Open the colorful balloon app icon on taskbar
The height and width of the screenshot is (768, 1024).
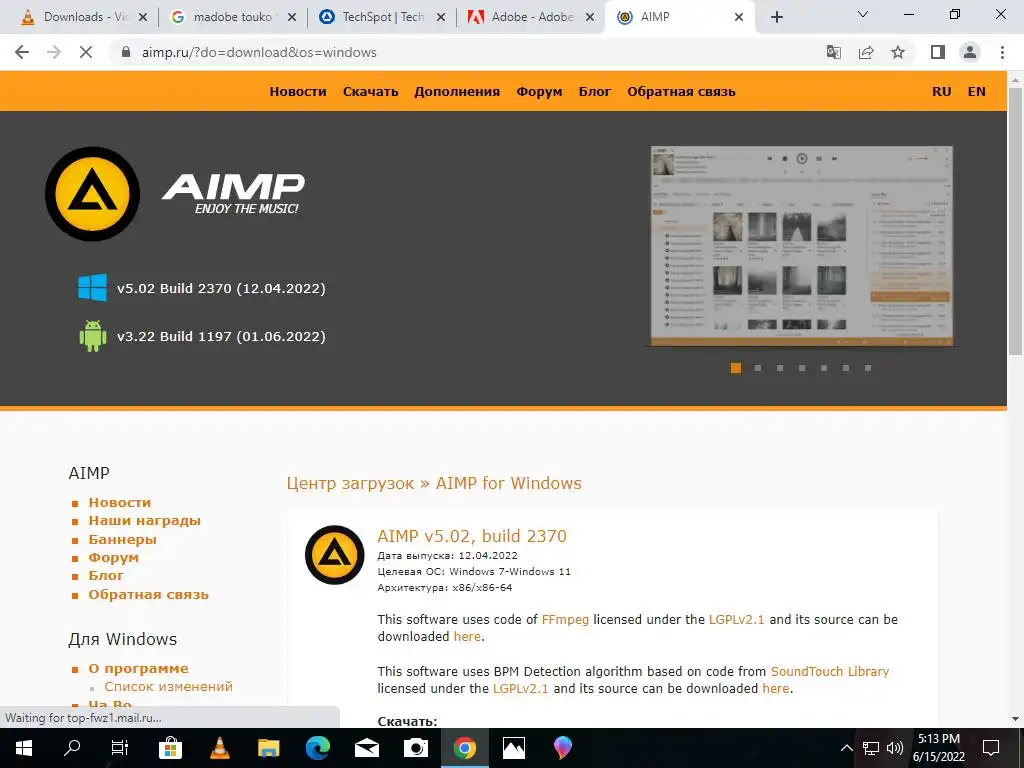coord(562,748)
